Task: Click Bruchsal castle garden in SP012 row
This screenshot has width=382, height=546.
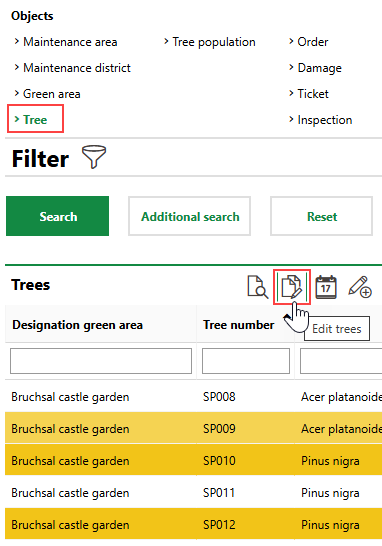Action: [70, 525]
